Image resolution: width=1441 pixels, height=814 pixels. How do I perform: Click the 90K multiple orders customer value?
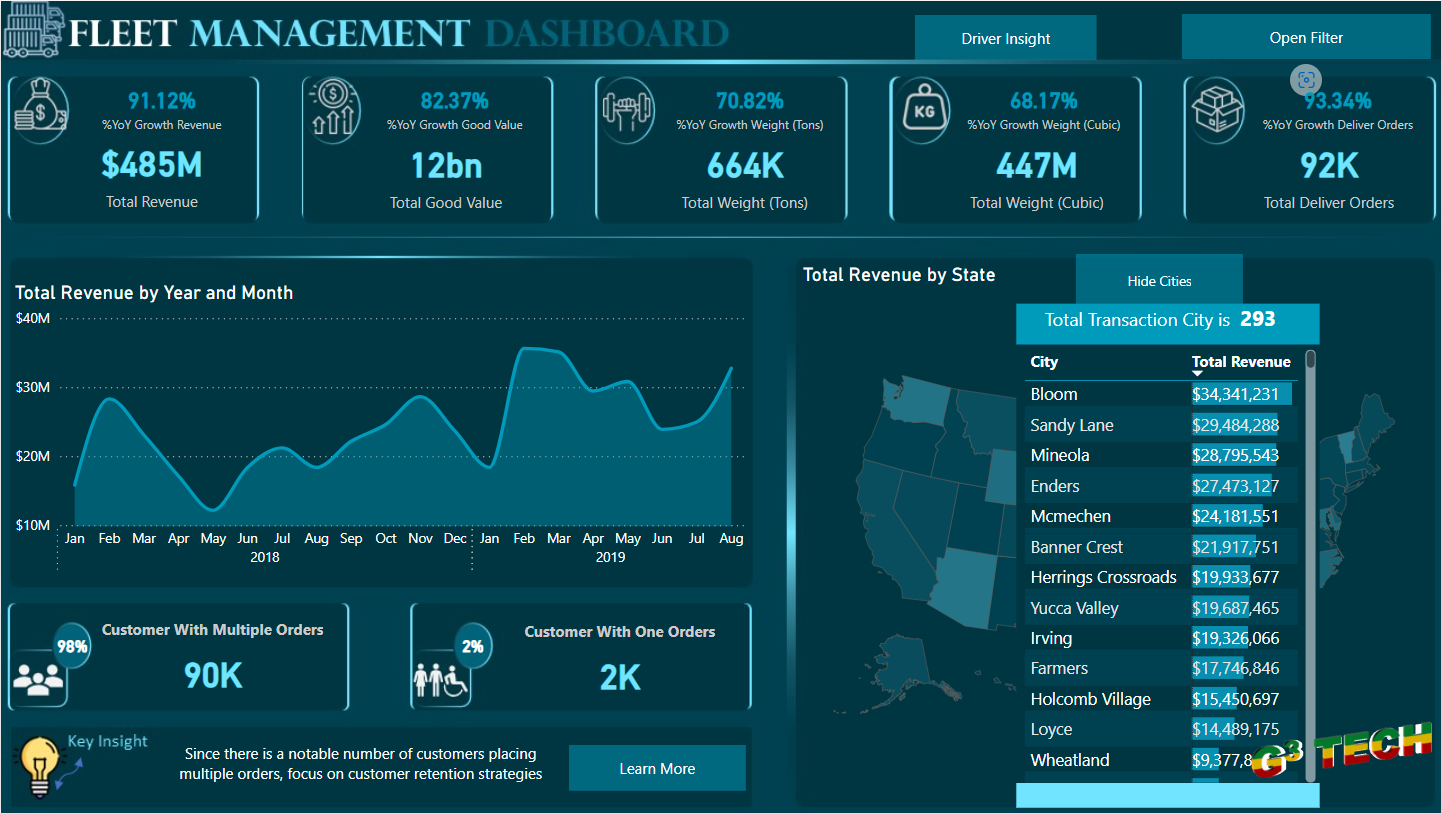pos(213,676)
